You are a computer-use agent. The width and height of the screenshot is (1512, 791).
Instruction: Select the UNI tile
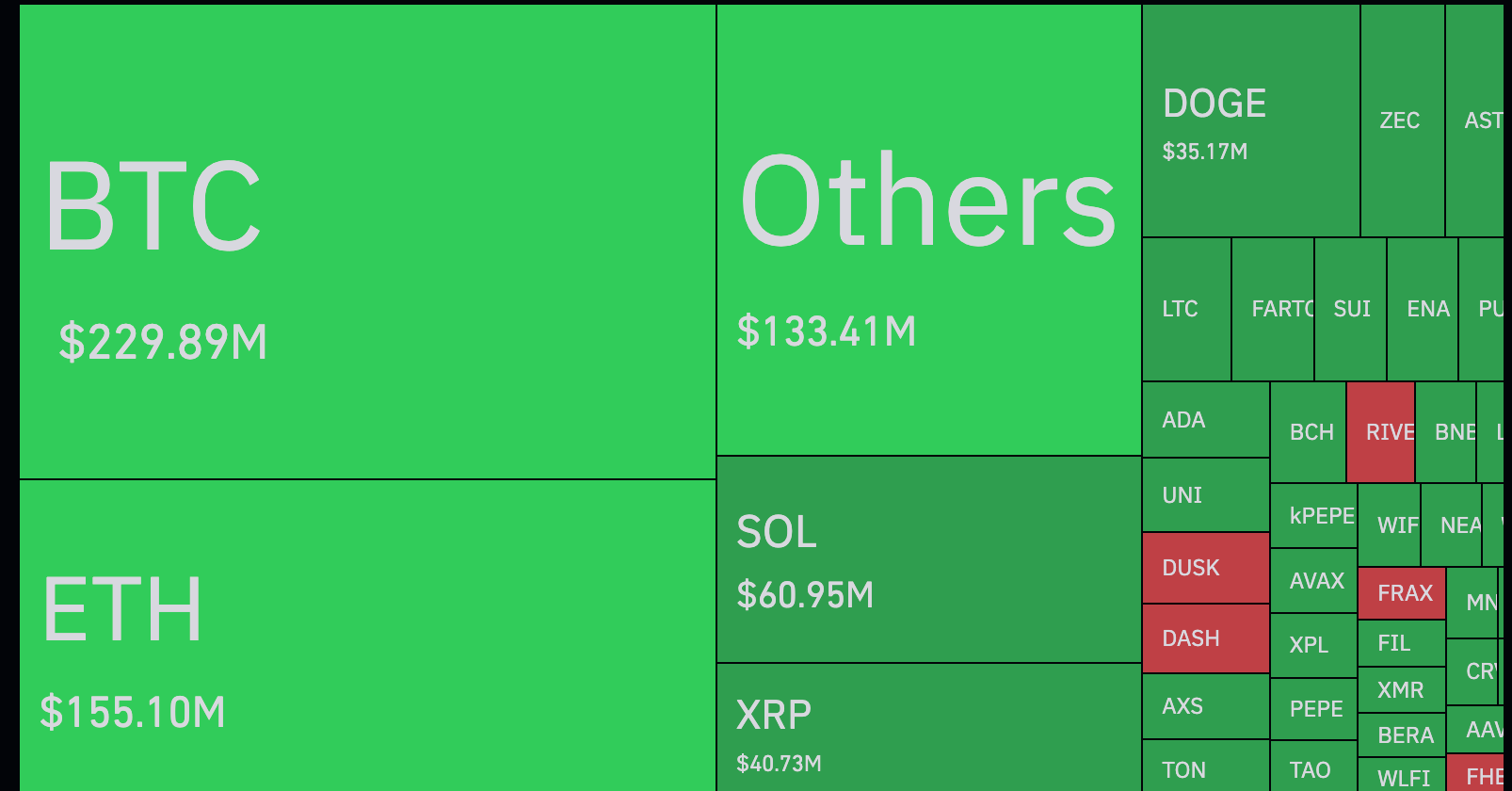[x=1205, y=495]
